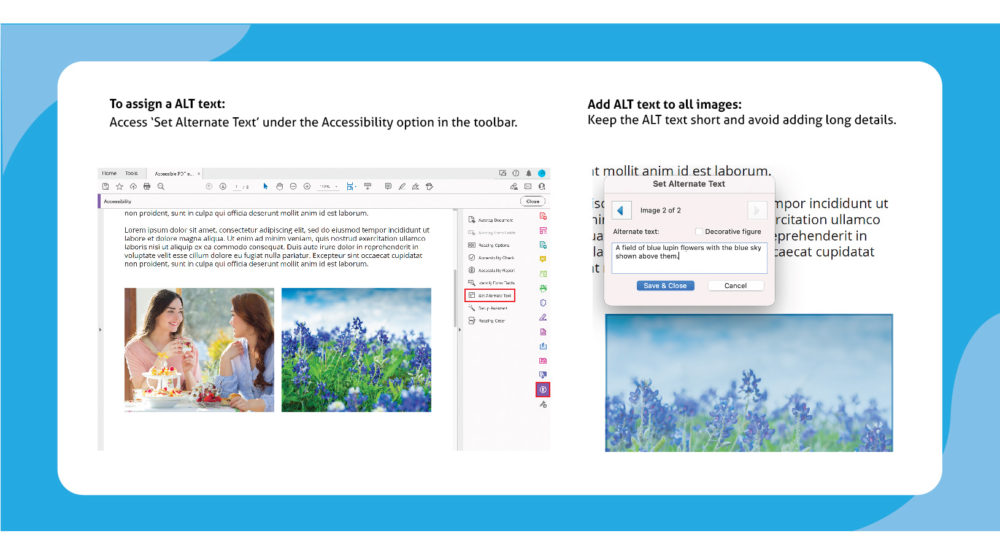
Task: Go to previous page with up arrow
Action: tap(209, 187)
